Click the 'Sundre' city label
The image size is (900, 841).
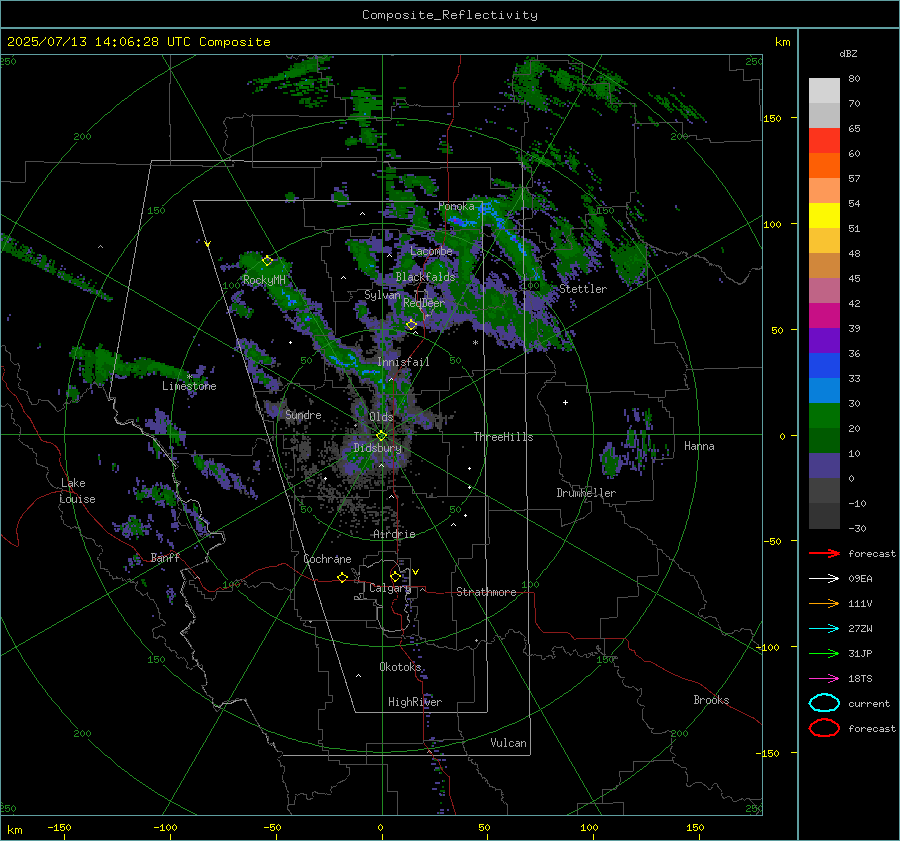pyautogui.click(x=303, y=414)
